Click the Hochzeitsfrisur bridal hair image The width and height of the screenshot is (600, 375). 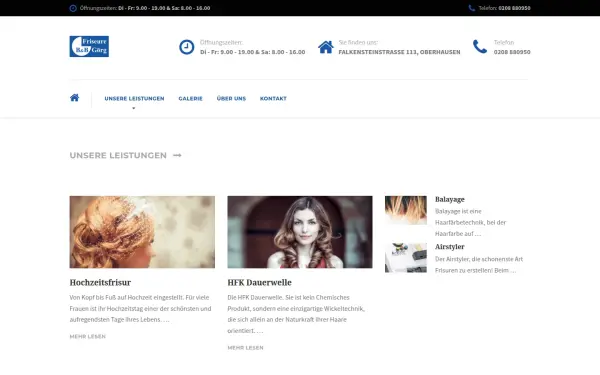142,232
